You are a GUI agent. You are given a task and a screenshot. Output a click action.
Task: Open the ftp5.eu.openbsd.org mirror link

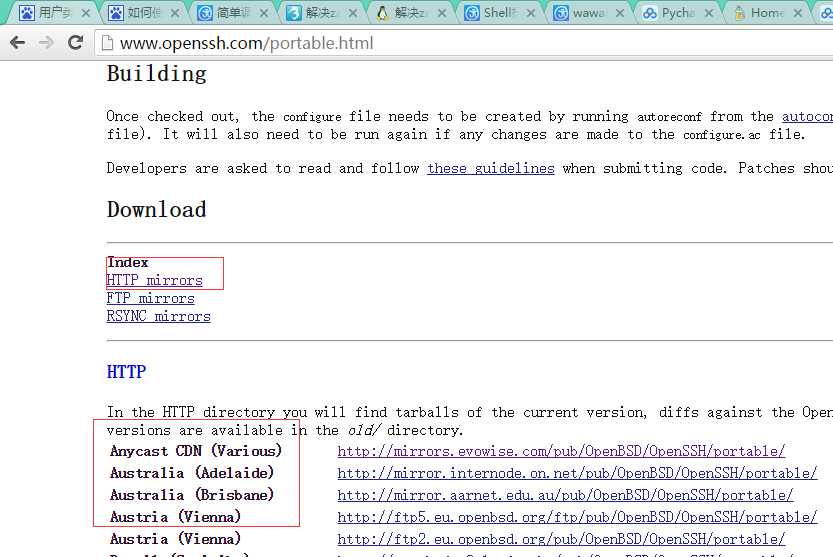point(577,517)
